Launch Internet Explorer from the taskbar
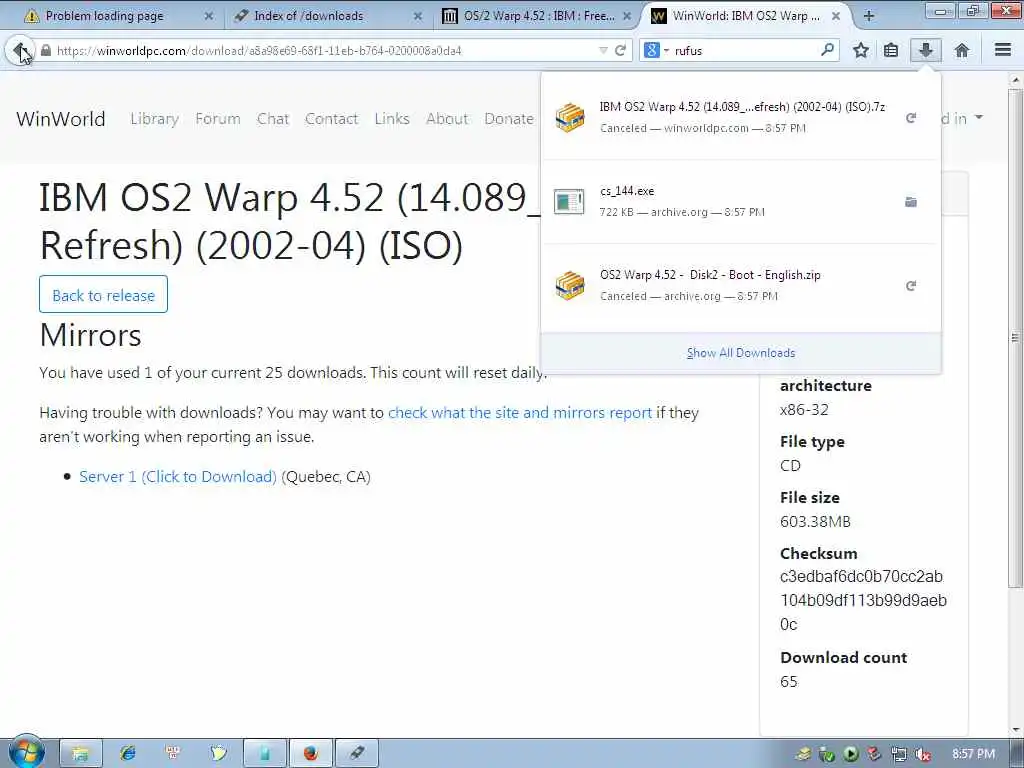 coord(127,753)
